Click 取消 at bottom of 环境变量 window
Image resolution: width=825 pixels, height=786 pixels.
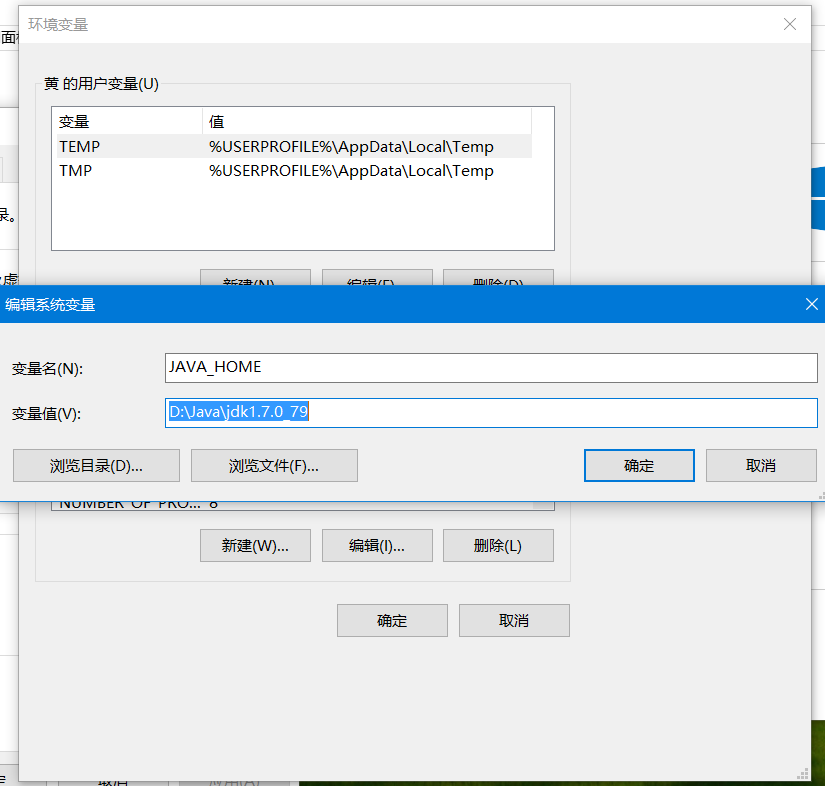click(514, 621)
